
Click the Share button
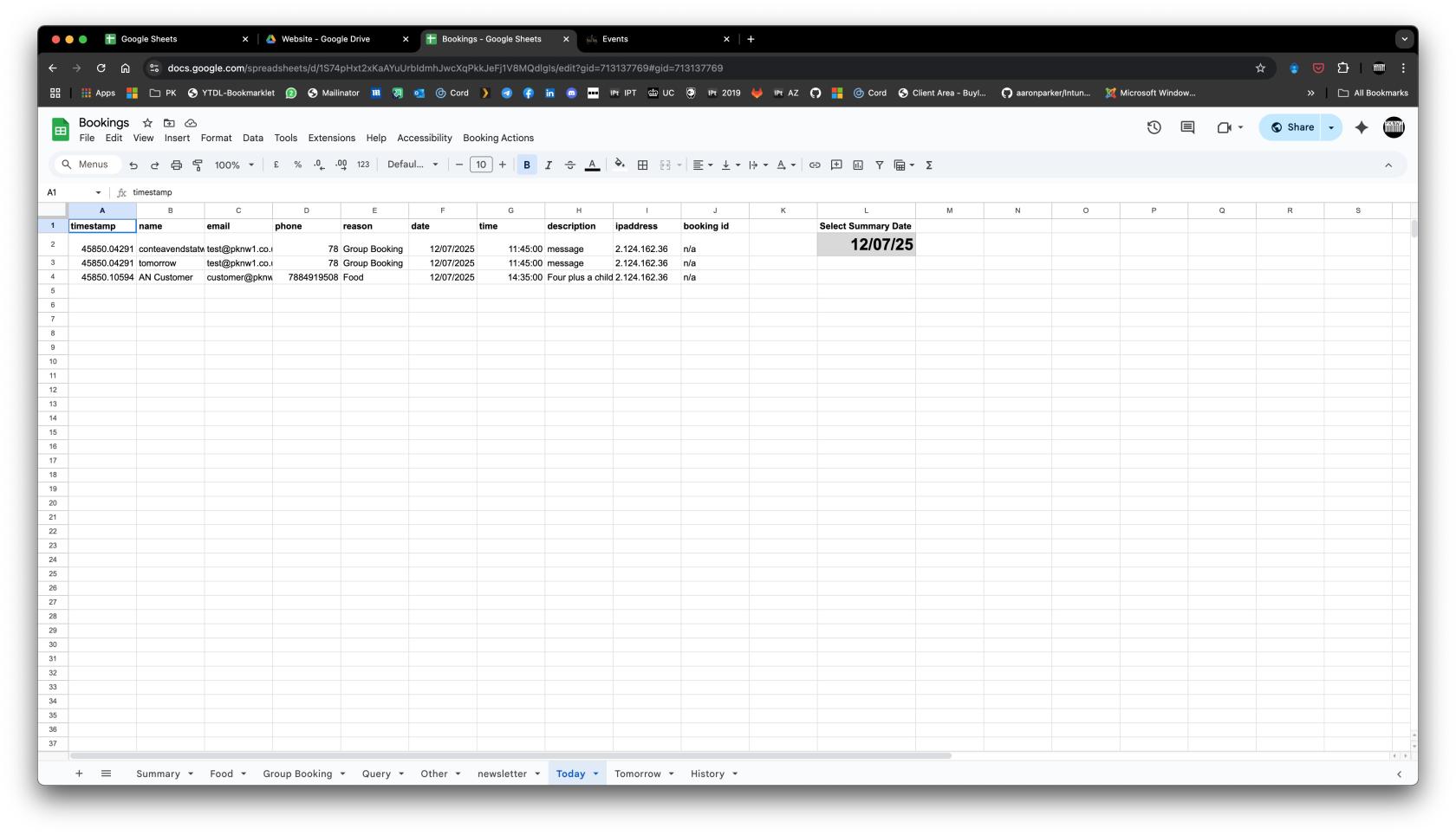(1292, 127)
